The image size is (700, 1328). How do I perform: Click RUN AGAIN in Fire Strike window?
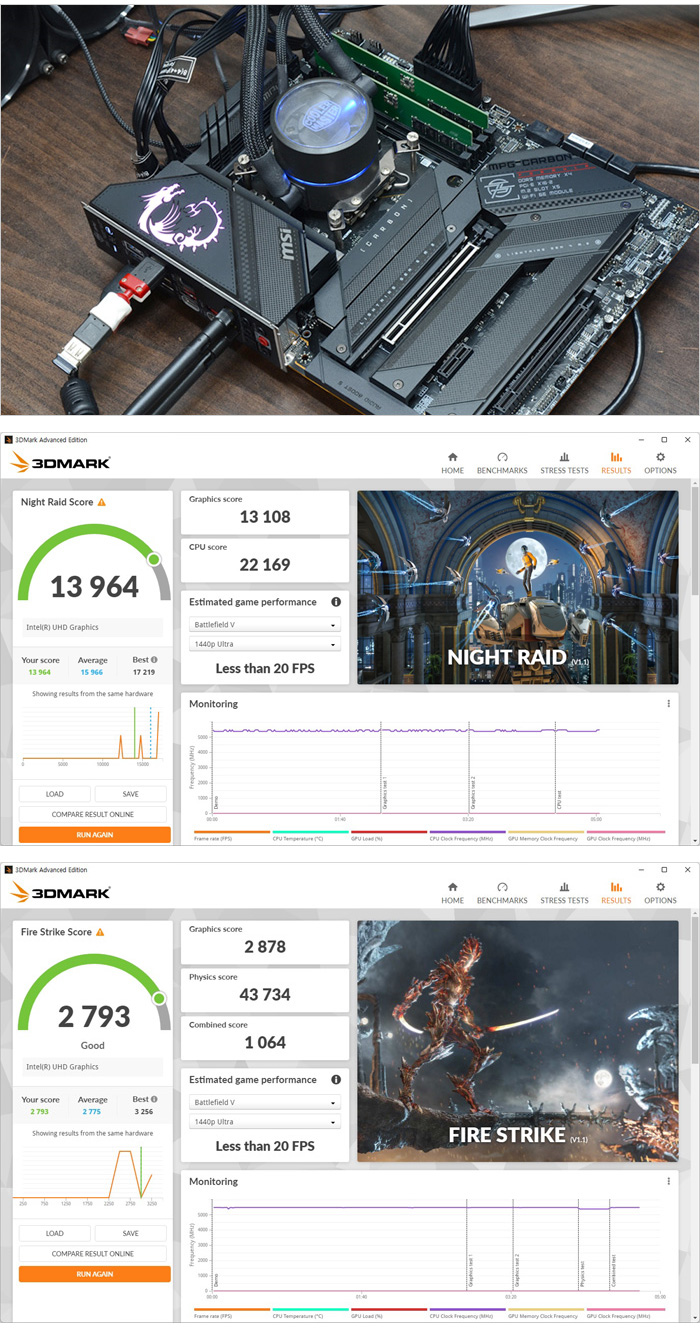coord(95,1274)
